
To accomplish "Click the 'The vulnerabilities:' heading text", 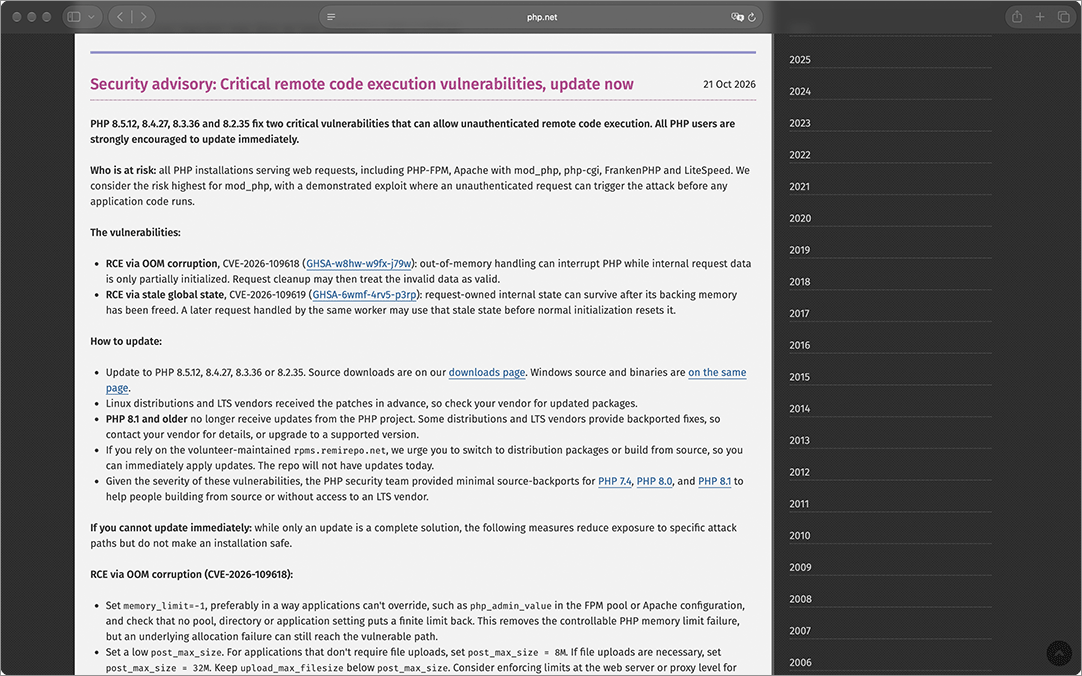I will click(x=135, y=232).
